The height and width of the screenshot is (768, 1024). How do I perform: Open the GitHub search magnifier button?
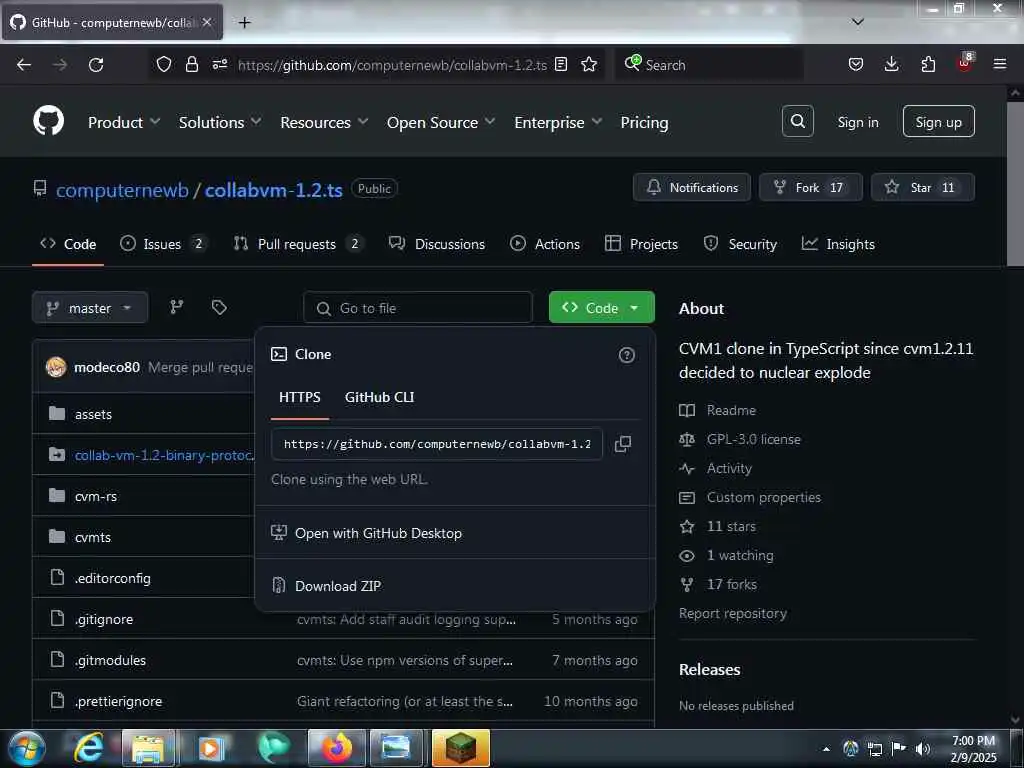coord(797,121)
